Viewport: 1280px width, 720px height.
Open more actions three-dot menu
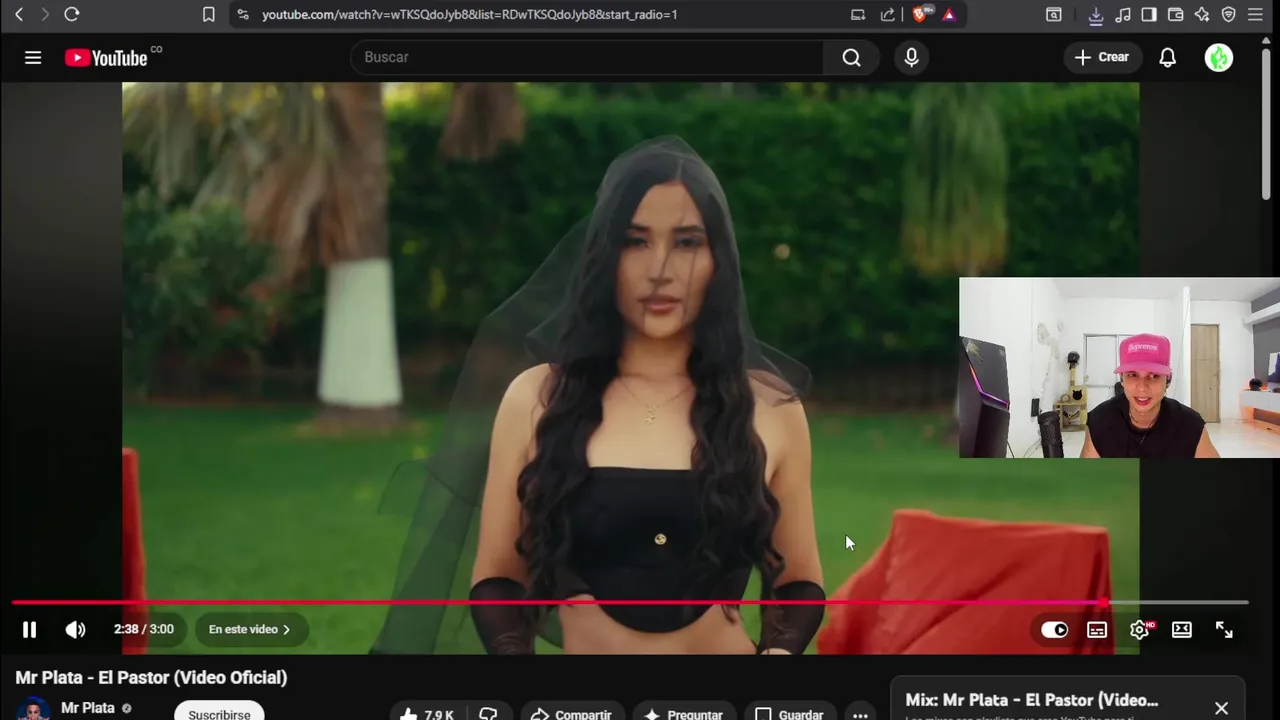click(x=860, y=713)
